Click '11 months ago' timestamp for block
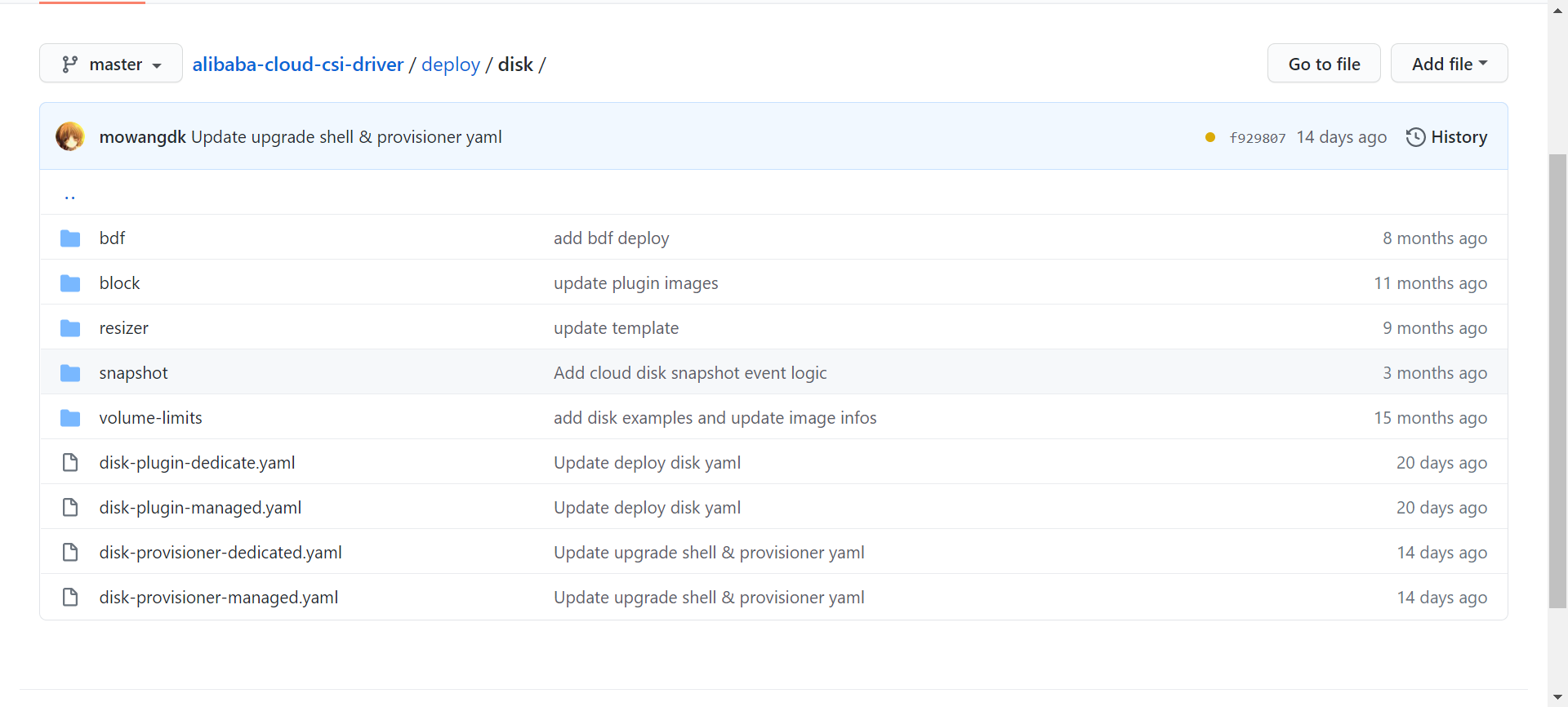1568x707 pixels. point(1431,282)
